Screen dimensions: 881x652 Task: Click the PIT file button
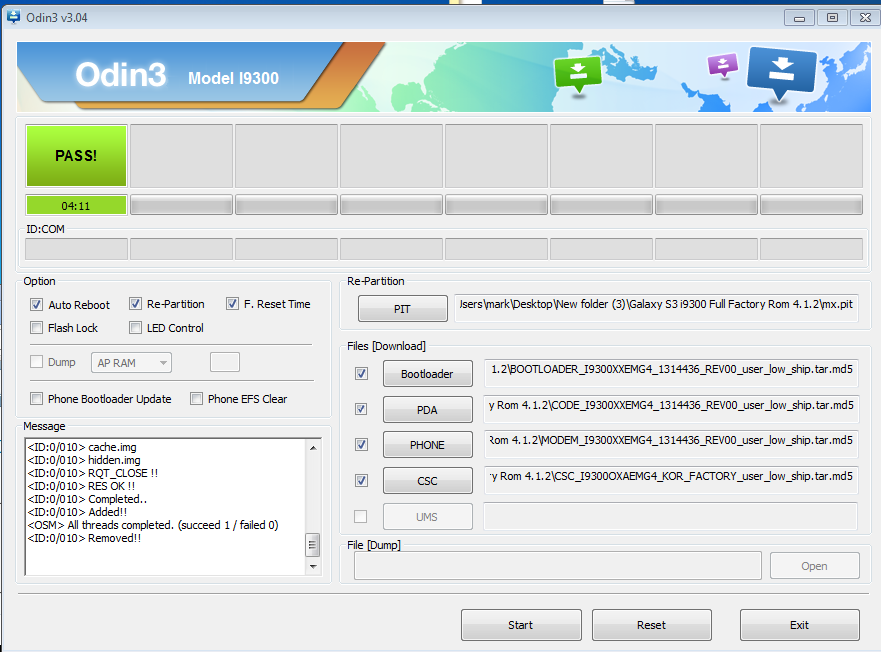click(x=402, y=309)
